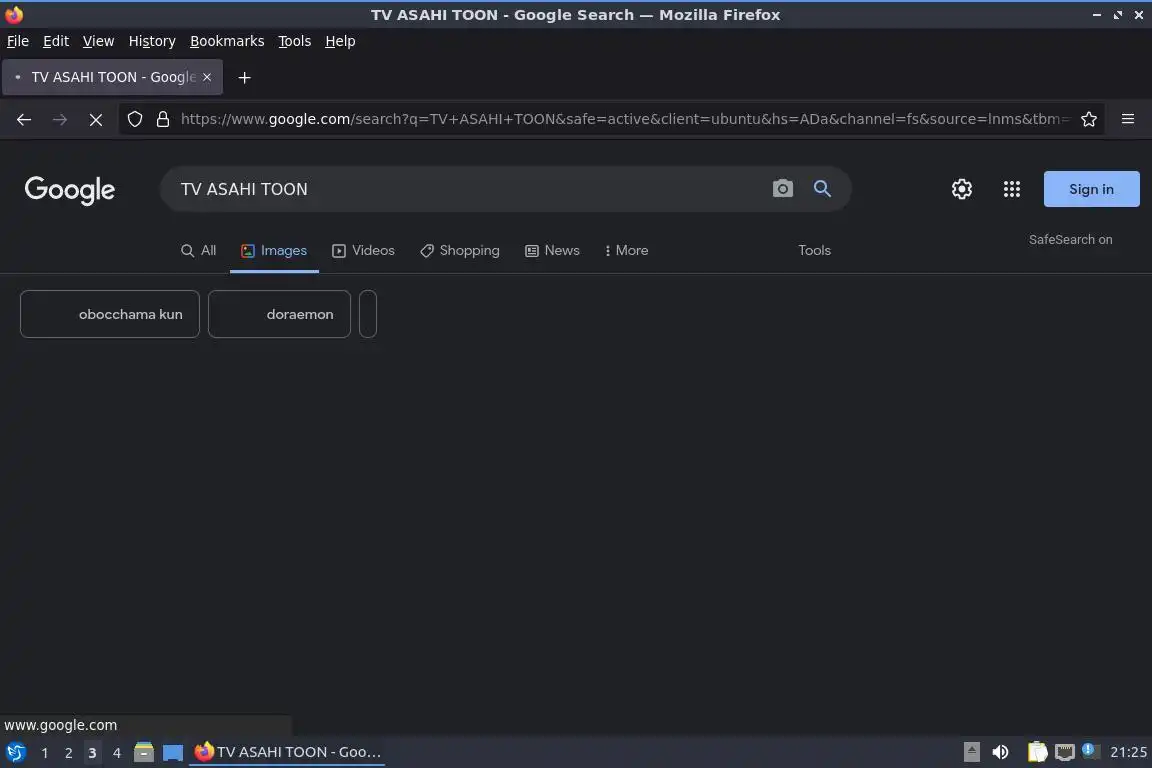Viewport: 1152px width, 768px height.
Task: Select the Images search tab
Action: pos(274,251)
